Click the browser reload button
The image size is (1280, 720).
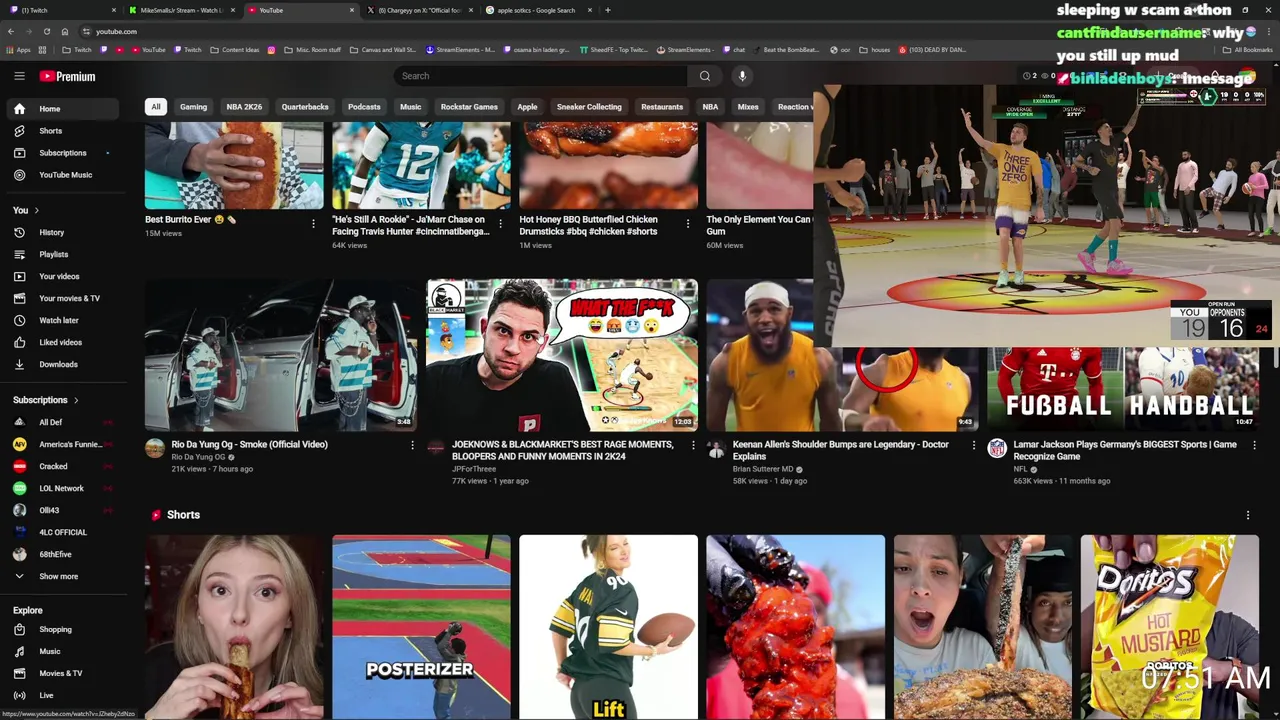coord(46,31)
